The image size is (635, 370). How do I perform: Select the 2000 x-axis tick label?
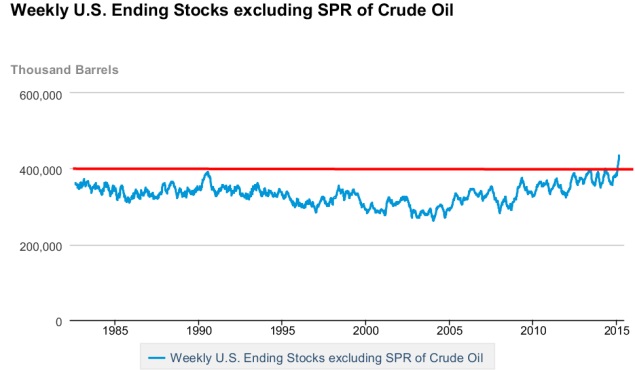[x=366, y=331]
